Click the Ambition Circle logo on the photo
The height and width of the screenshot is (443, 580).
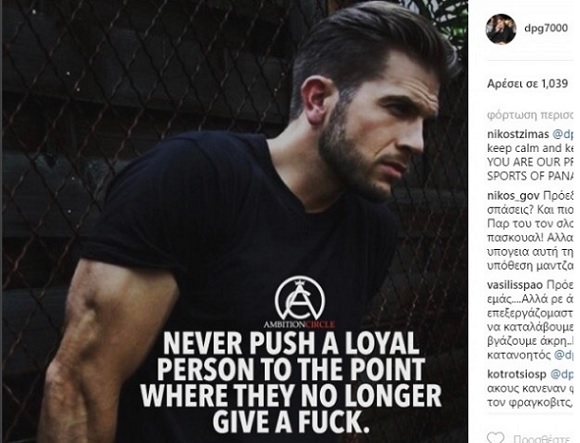(300, 302)
